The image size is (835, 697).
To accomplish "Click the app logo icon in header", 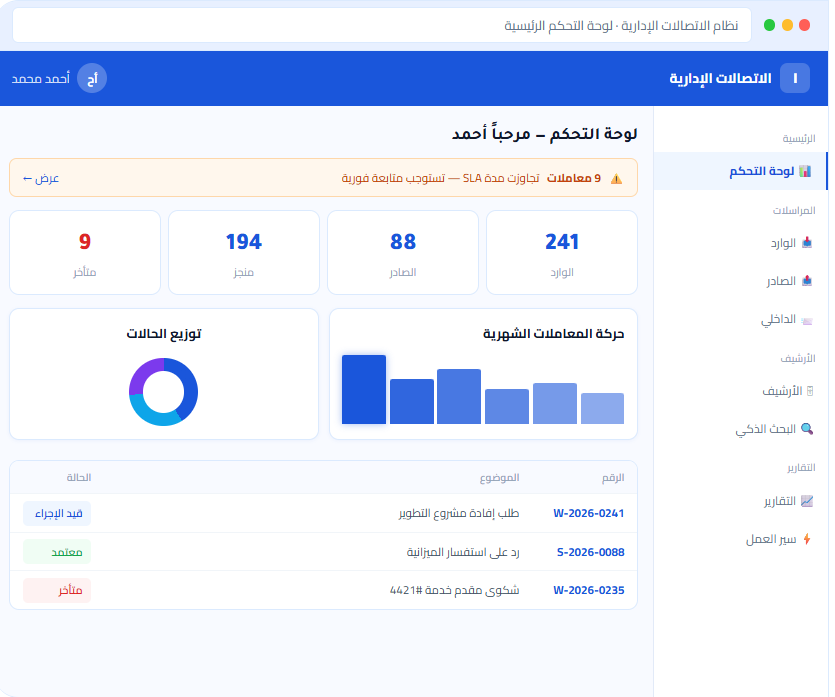I will coord(797,77).
